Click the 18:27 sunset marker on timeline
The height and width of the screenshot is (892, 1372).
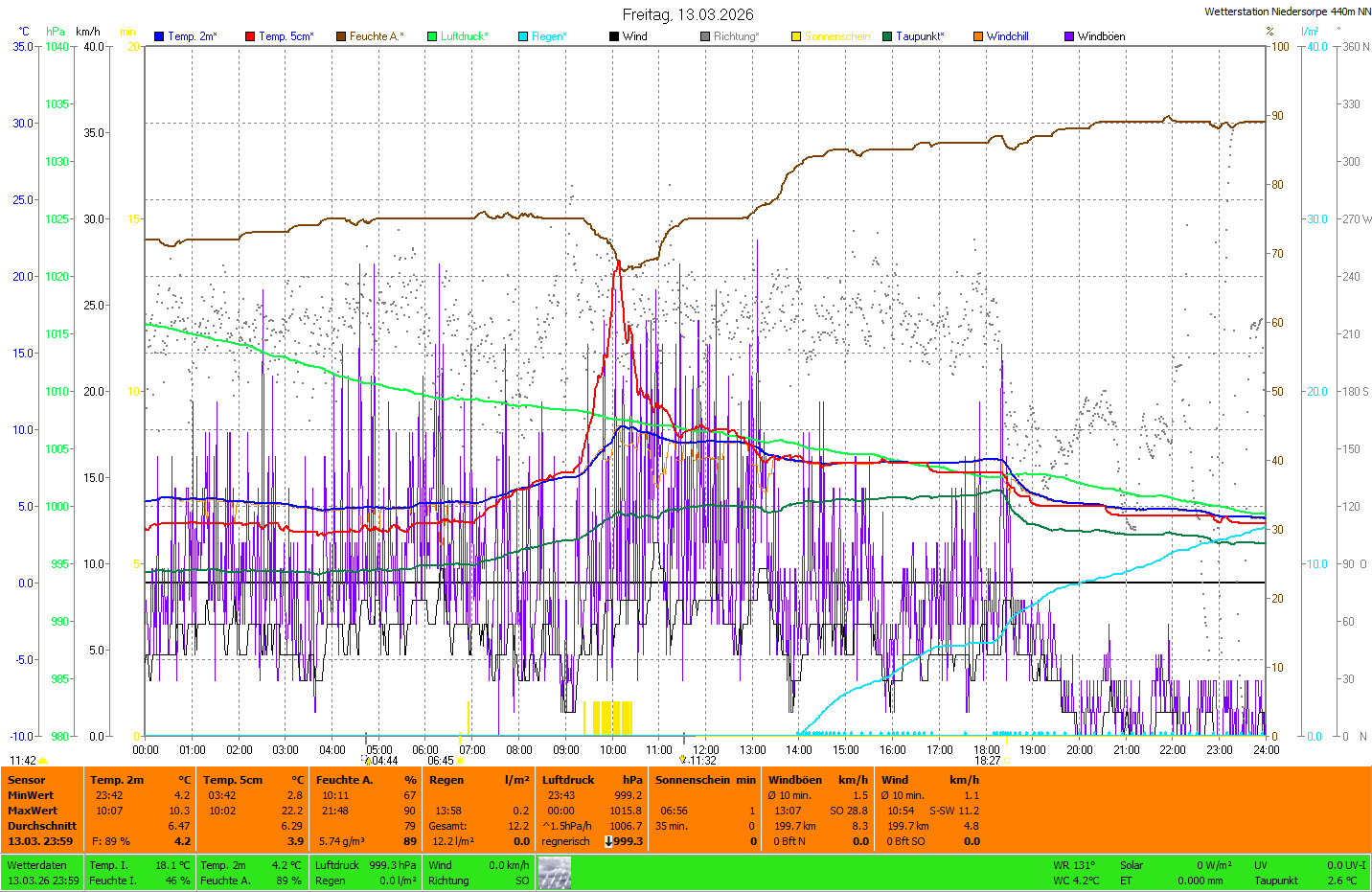click(x=988, y=761)
